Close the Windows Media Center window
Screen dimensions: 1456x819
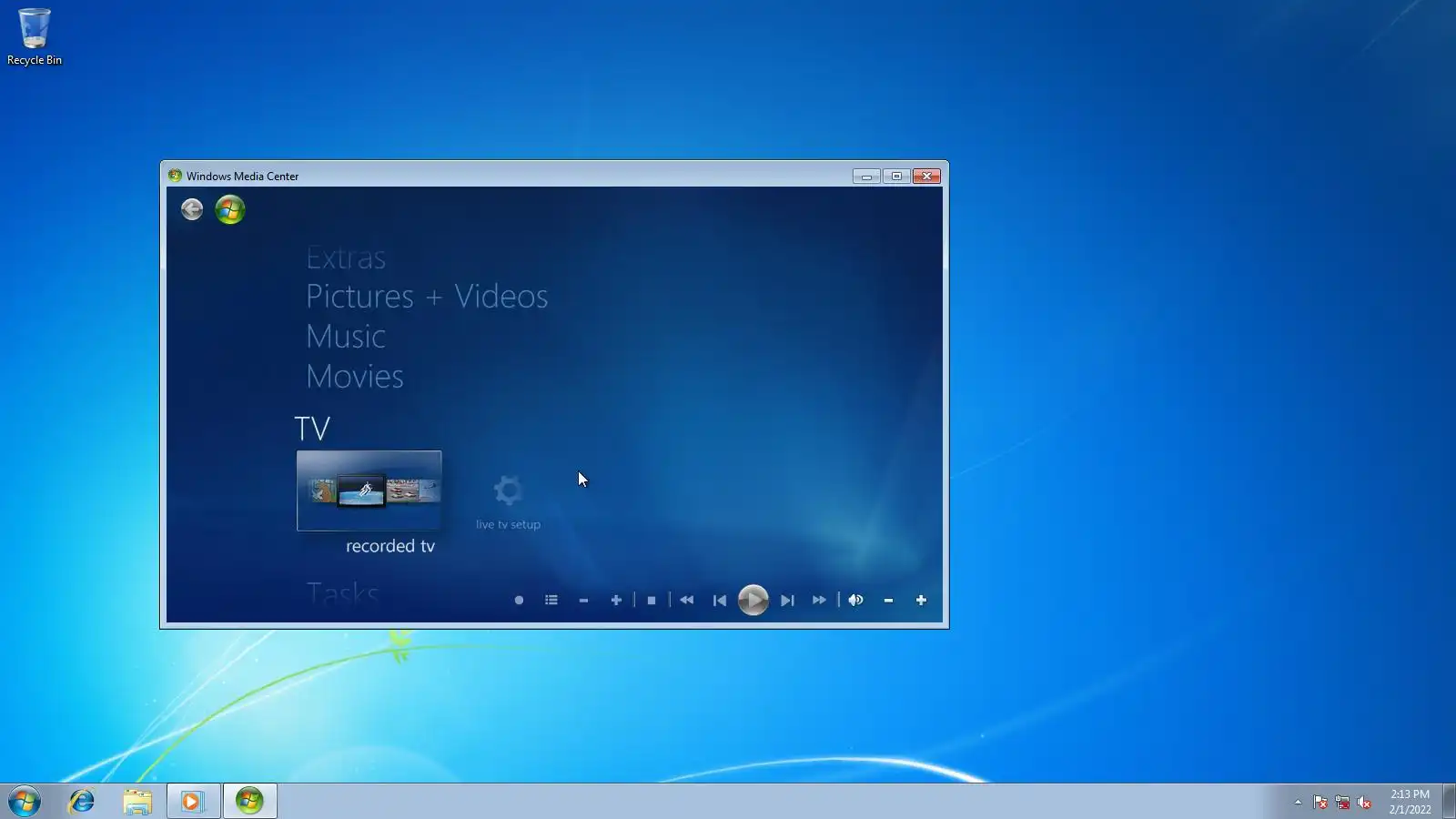926,177
